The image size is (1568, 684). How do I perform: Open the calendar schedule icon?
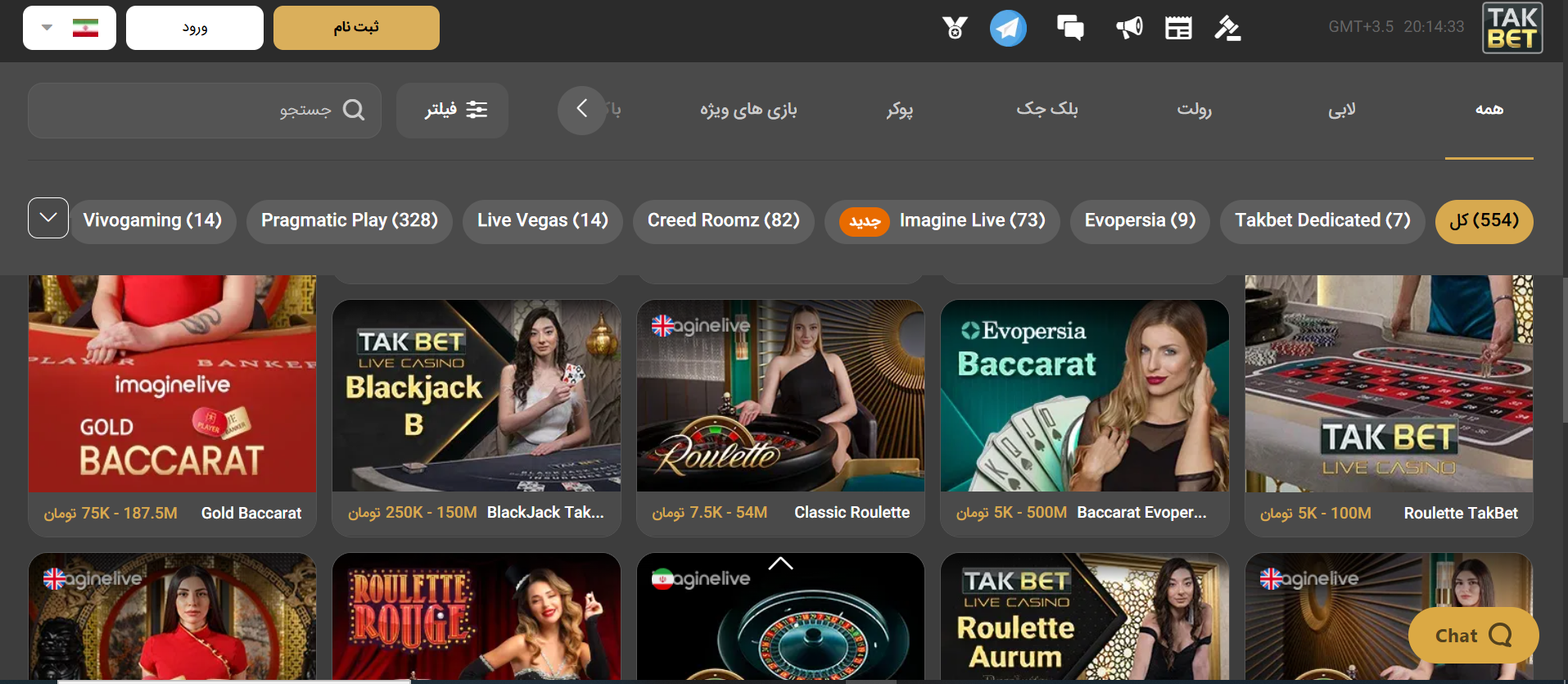point(1178,28)
